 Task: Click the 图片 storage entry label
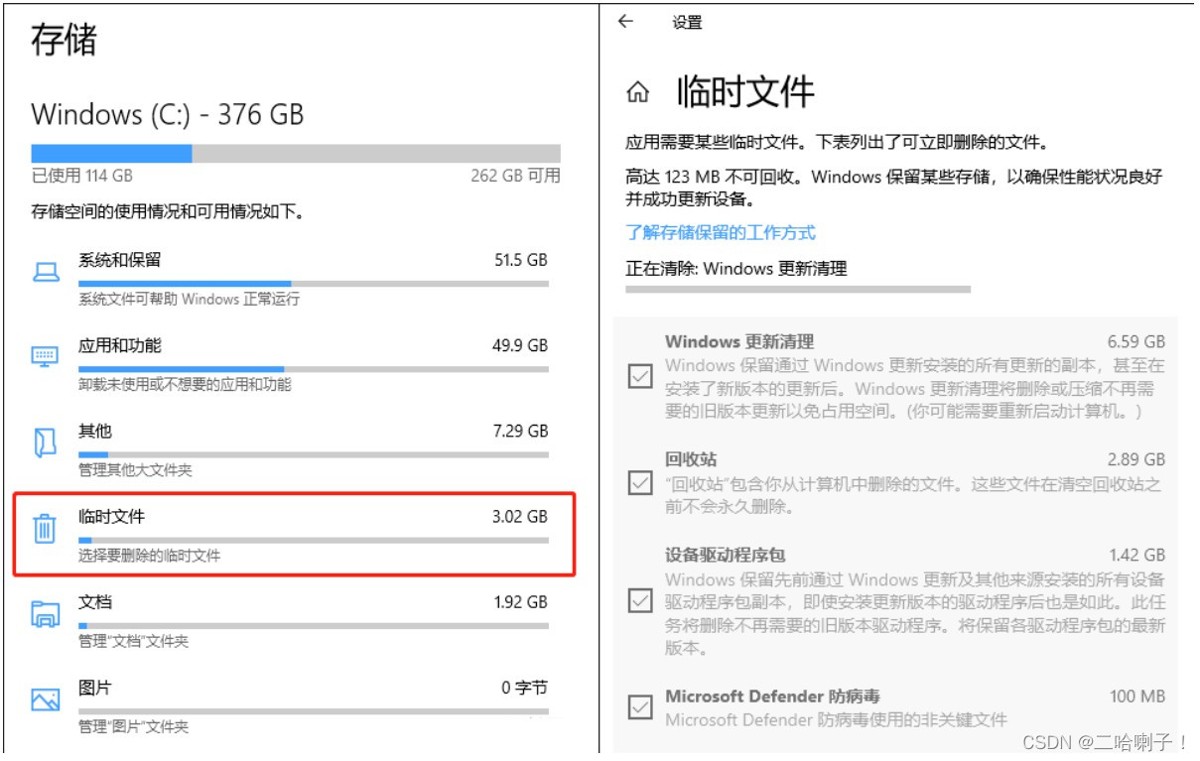(x=96, y=689)
